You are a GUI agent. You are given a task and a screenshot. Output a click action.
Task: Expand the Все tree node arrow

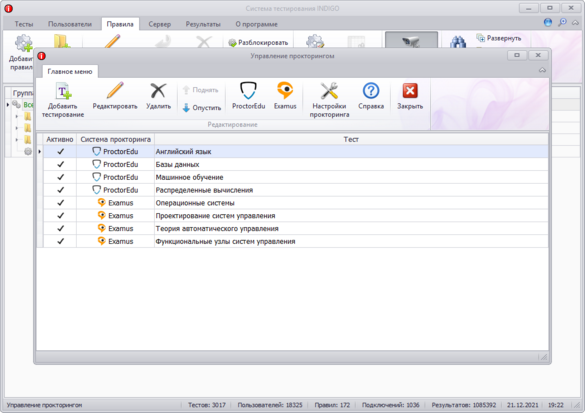click(7, 105)
